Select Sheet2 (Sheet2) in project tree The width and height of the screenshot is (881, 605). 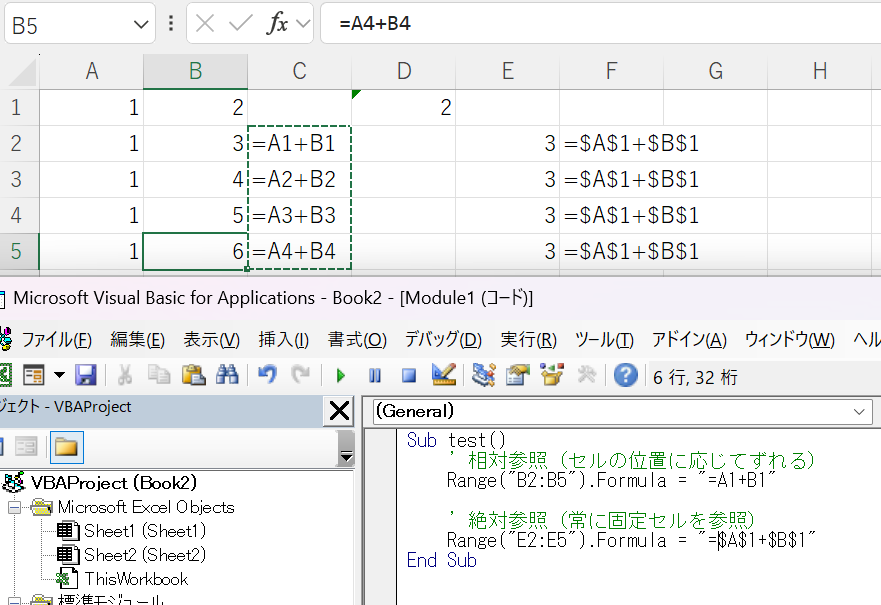[x=145, y=555]
